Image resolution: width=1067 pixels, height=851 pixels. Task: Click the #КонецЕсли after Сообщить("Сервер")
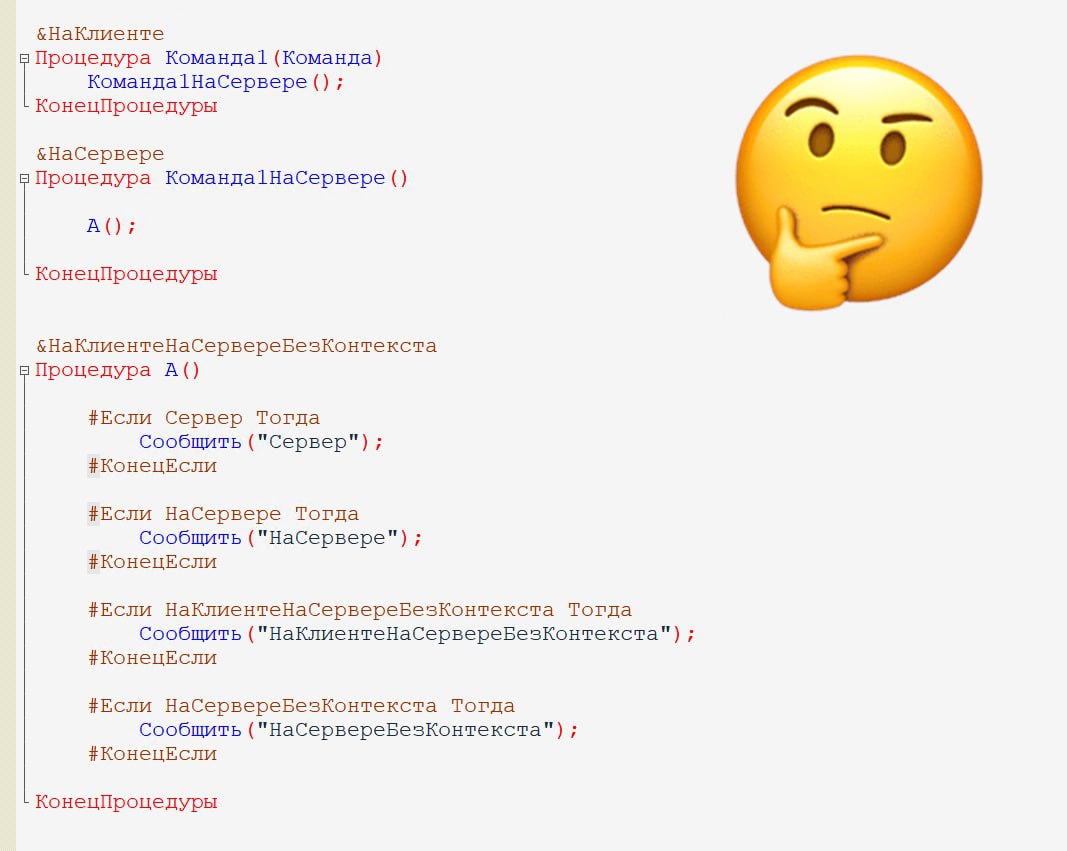[152, 466]
